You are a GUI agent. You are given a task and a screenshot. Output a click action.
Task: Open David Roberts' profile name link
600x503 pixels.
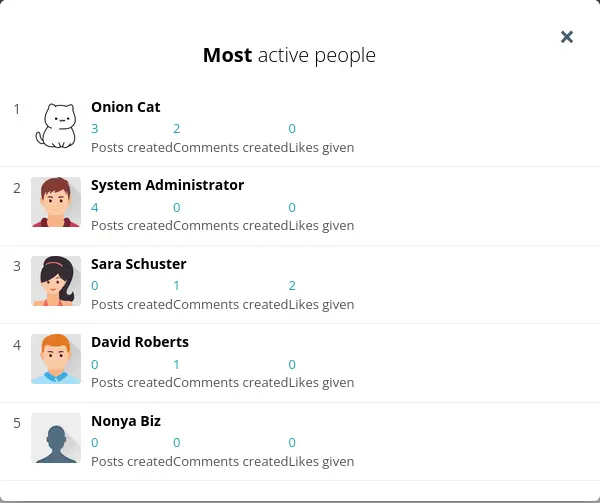pos(139,342)
